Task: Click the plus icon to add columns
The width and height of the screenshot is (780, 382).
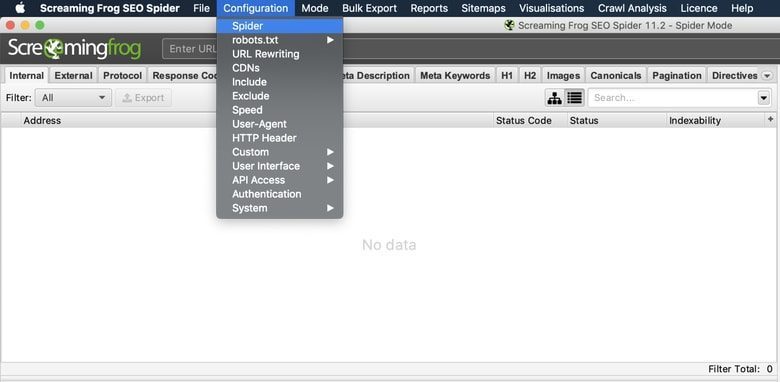Action: (771, 119)
